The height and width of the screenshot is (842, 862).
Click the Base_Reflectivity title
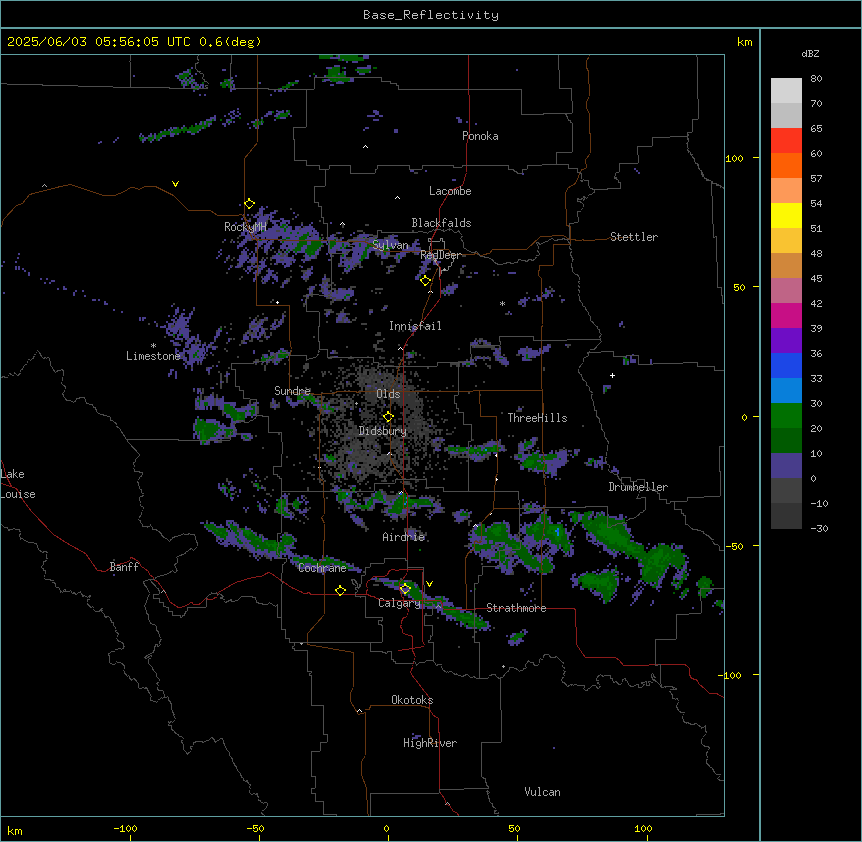pyautogui.click(x=431, y=15)
